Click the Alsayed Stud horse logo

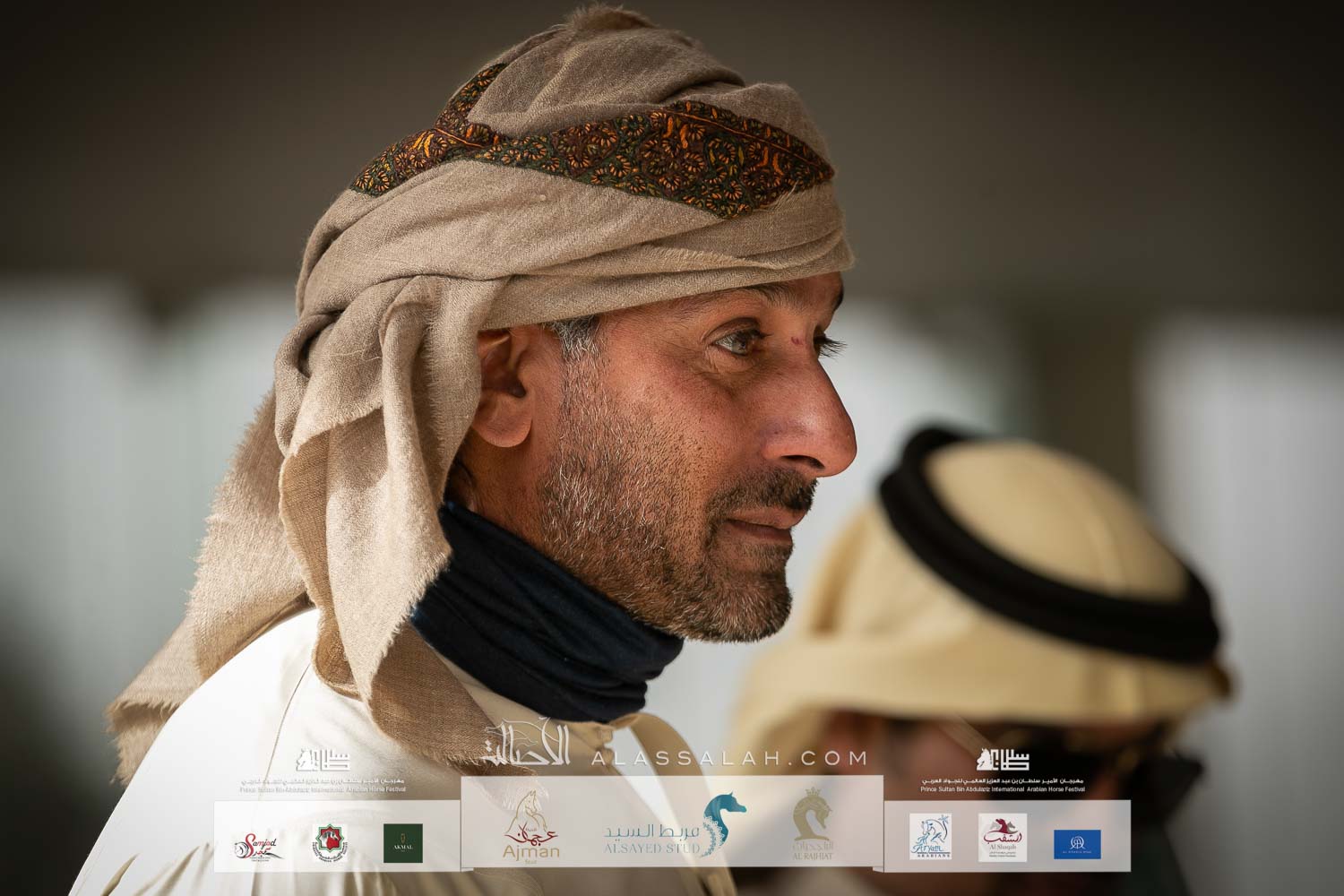coord(724,824)
